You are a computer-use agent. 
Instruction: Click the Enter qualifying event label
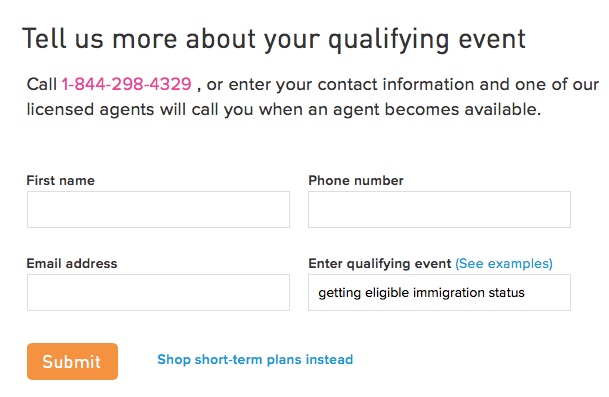coord(379,264)
